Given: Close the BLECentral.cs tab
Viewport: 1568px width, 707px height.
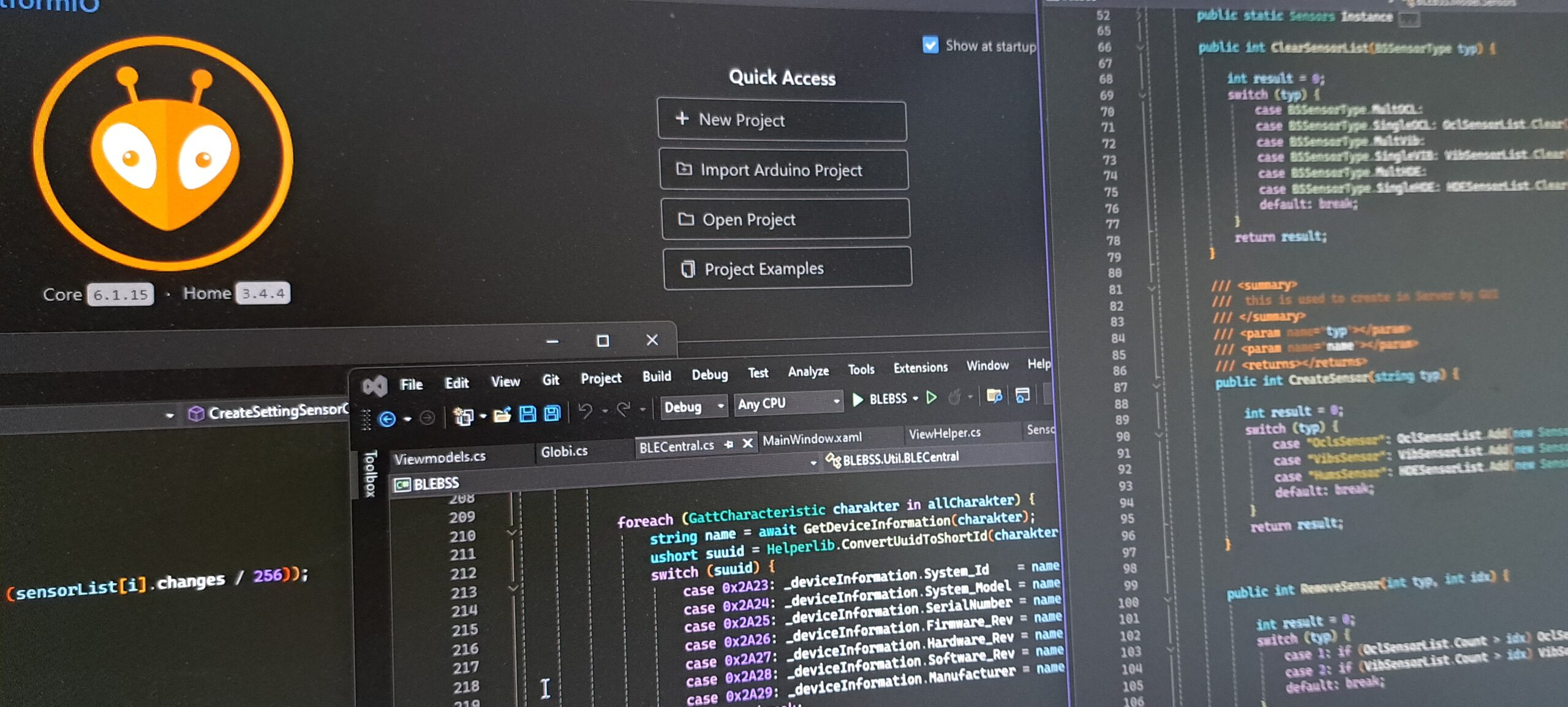Looking at the screenshot, I should point(747,444).
